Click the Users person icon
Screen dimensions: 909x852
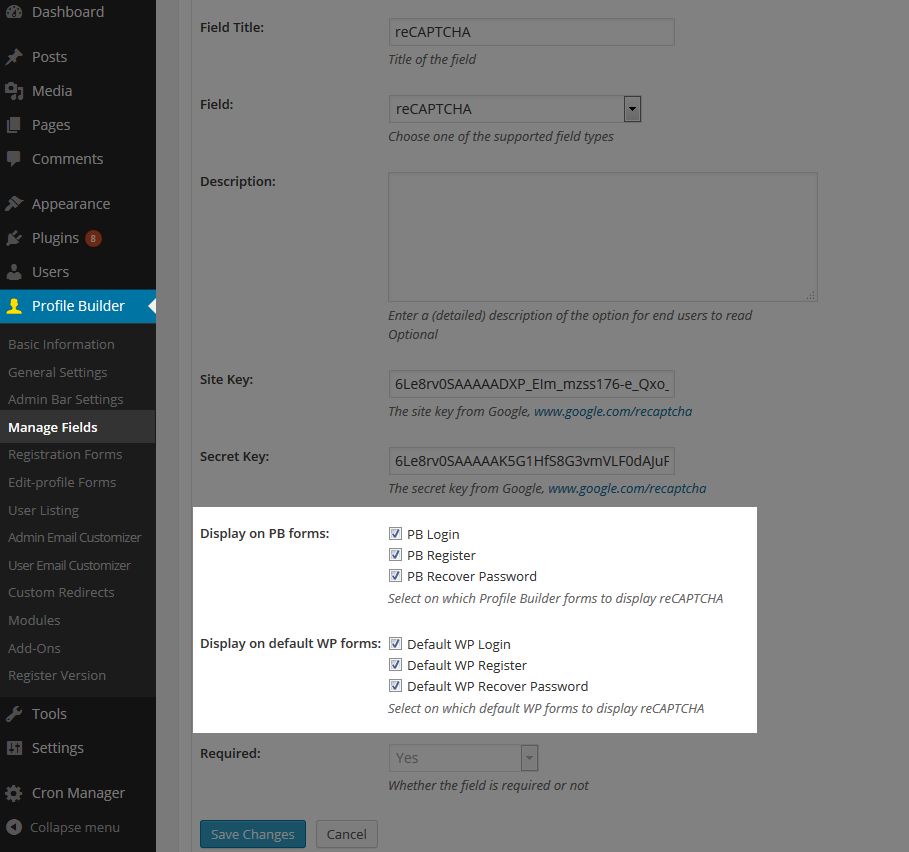pyautogui.click(x=14, y=272)
